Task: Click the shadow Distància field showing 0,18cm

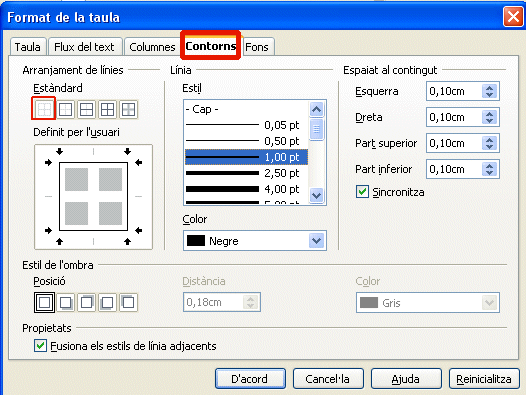Action: tap(221, 302)
